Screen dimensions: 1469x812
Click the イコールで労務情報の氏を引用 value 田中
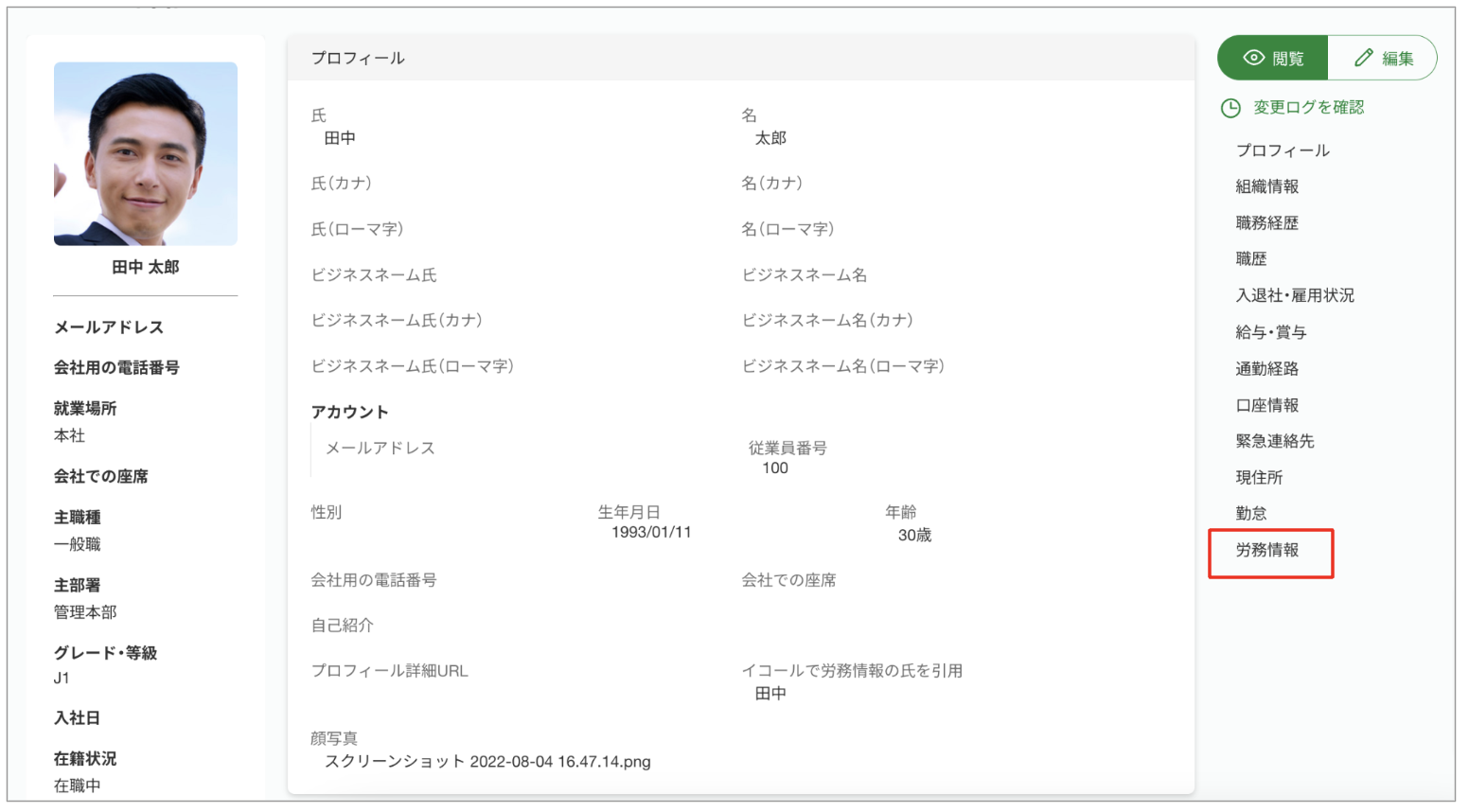tap(770, 694)
